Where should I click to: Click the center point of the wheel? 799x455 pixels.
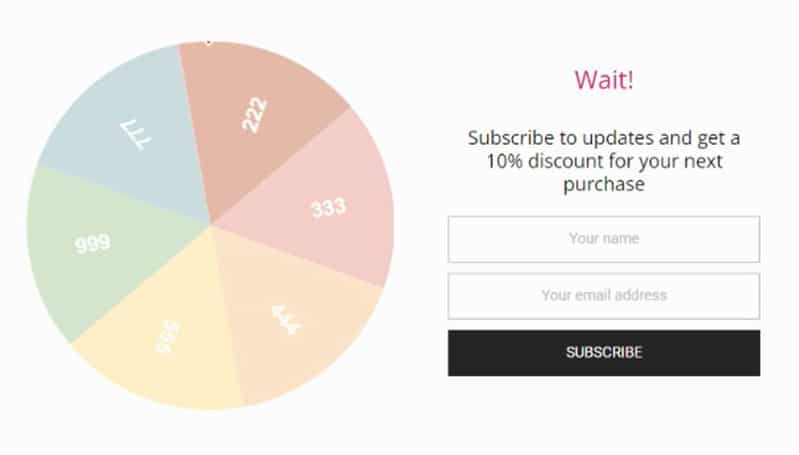pyautogui.click(x=210, y=226)
